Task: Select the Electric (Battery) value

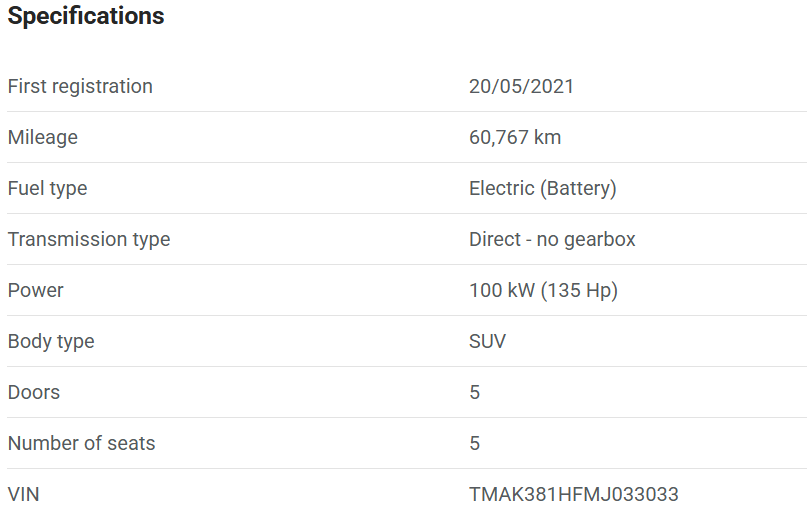Action: [x=542, y=188]
